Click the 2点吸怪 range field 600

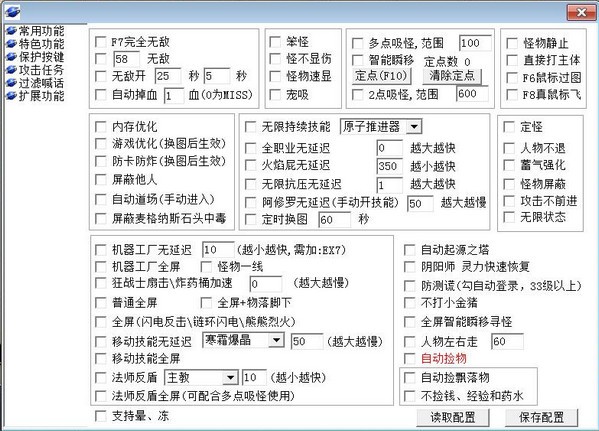click(x=473, y=94)
